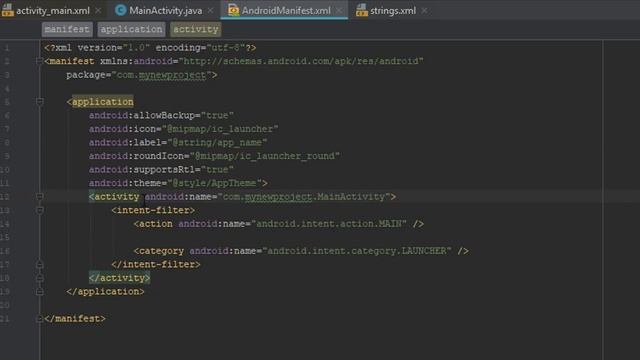The image size is (640, 360).
Task: Click the android:supportsRtl attribute
Action: click(142, 169)
